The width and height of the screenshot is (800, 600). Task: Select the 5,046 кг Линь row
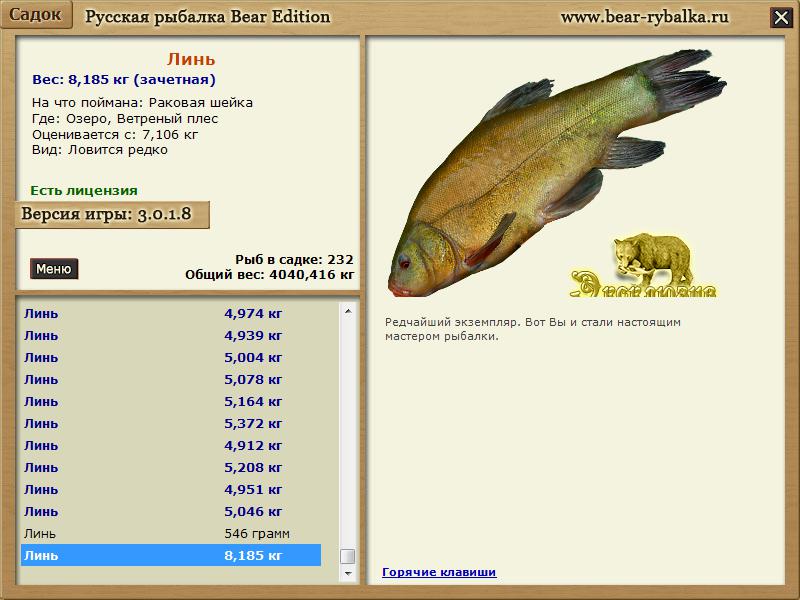(170, 511)
